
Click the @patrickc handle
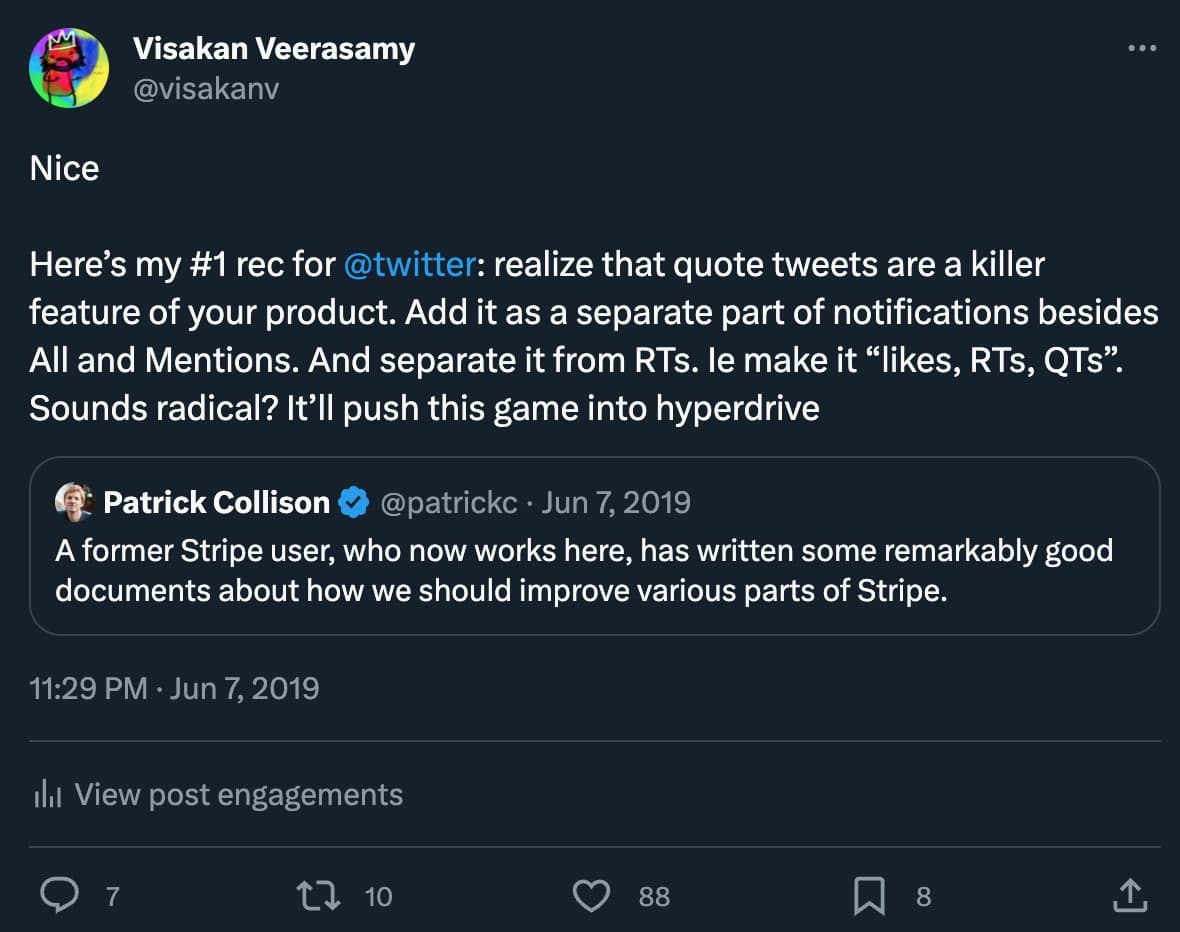pyautogui.click(x=449, y=502)
